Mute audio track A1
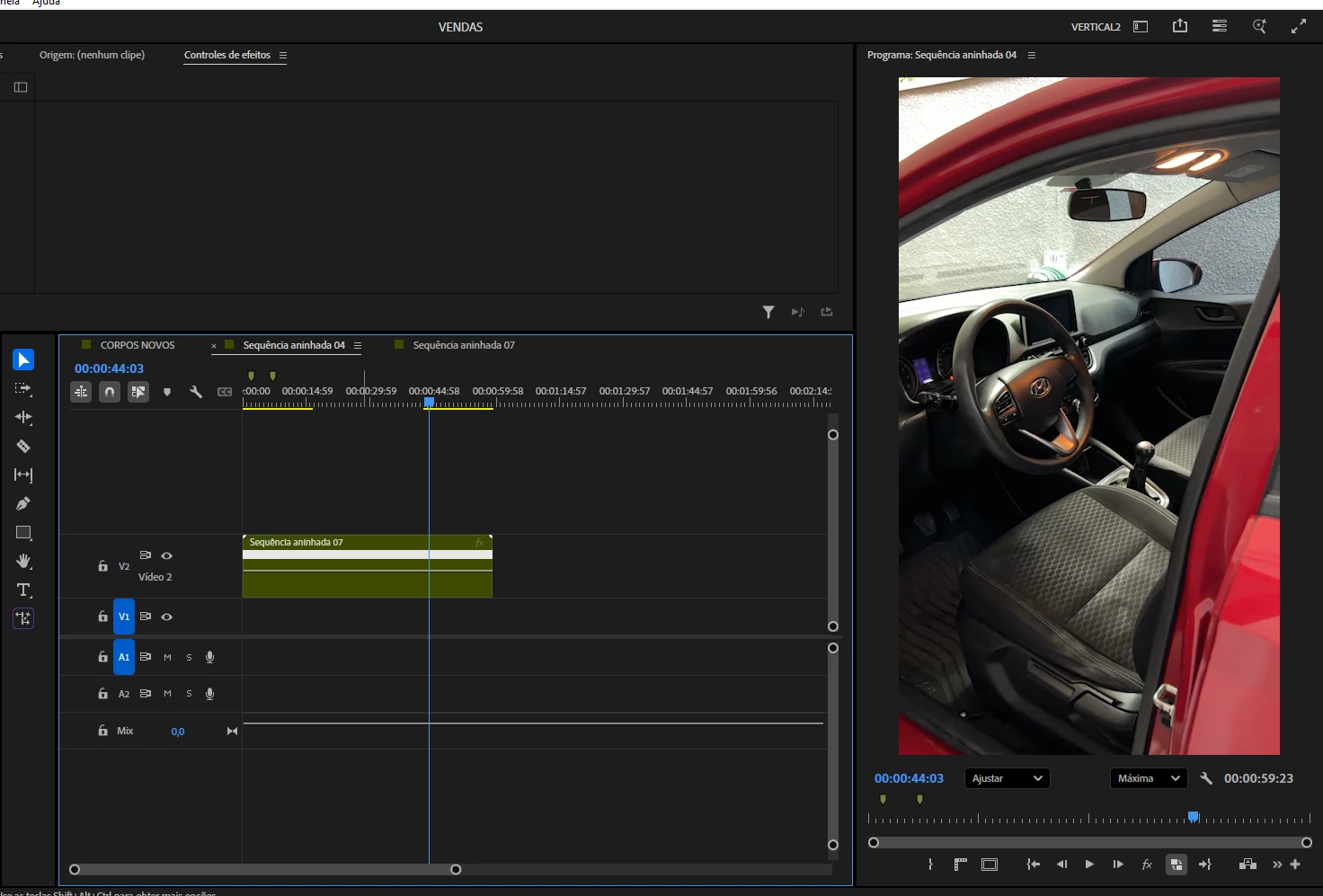This screenshot has height=896, width=1323. [167, 657]
